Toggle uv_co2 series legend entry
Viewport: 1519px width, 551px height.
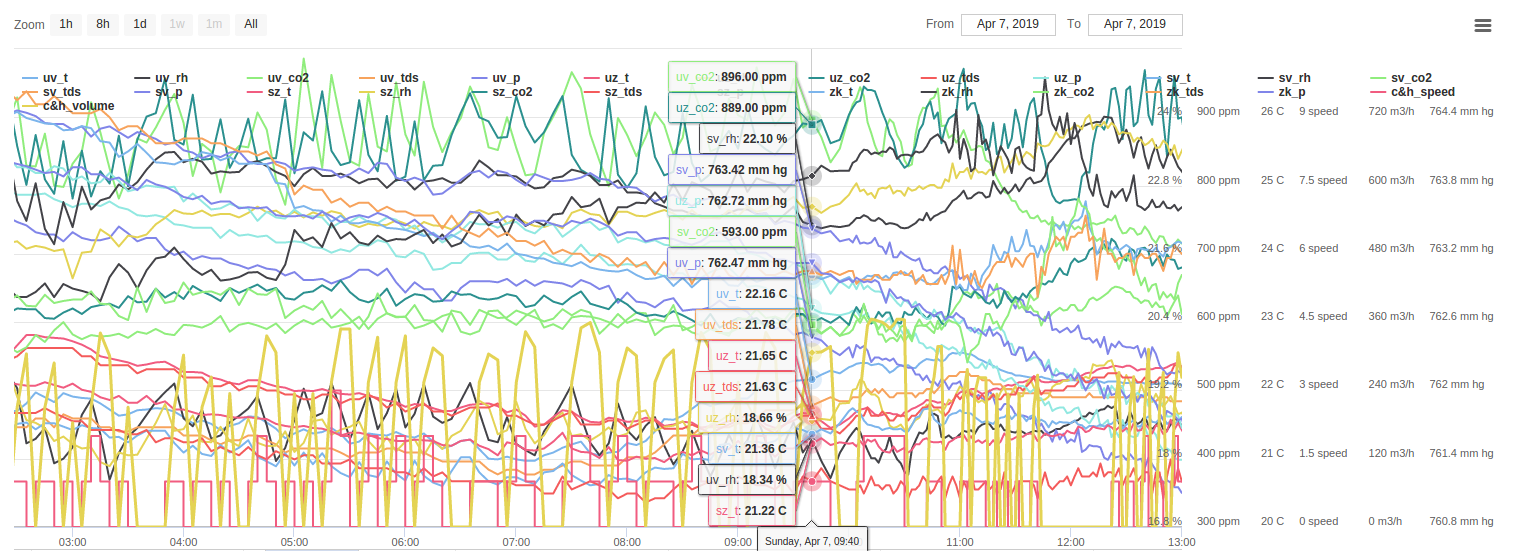(277, 77)
